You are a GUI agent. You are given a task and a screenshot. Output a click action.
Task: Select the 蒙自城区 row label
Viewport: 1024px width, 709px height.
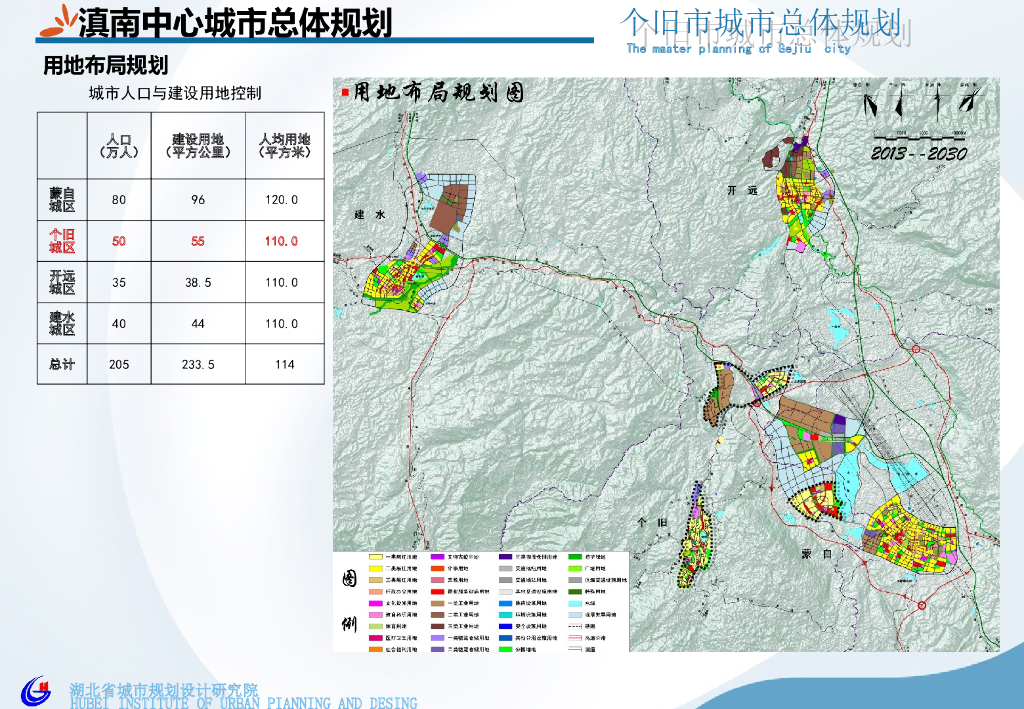(62, 199)
